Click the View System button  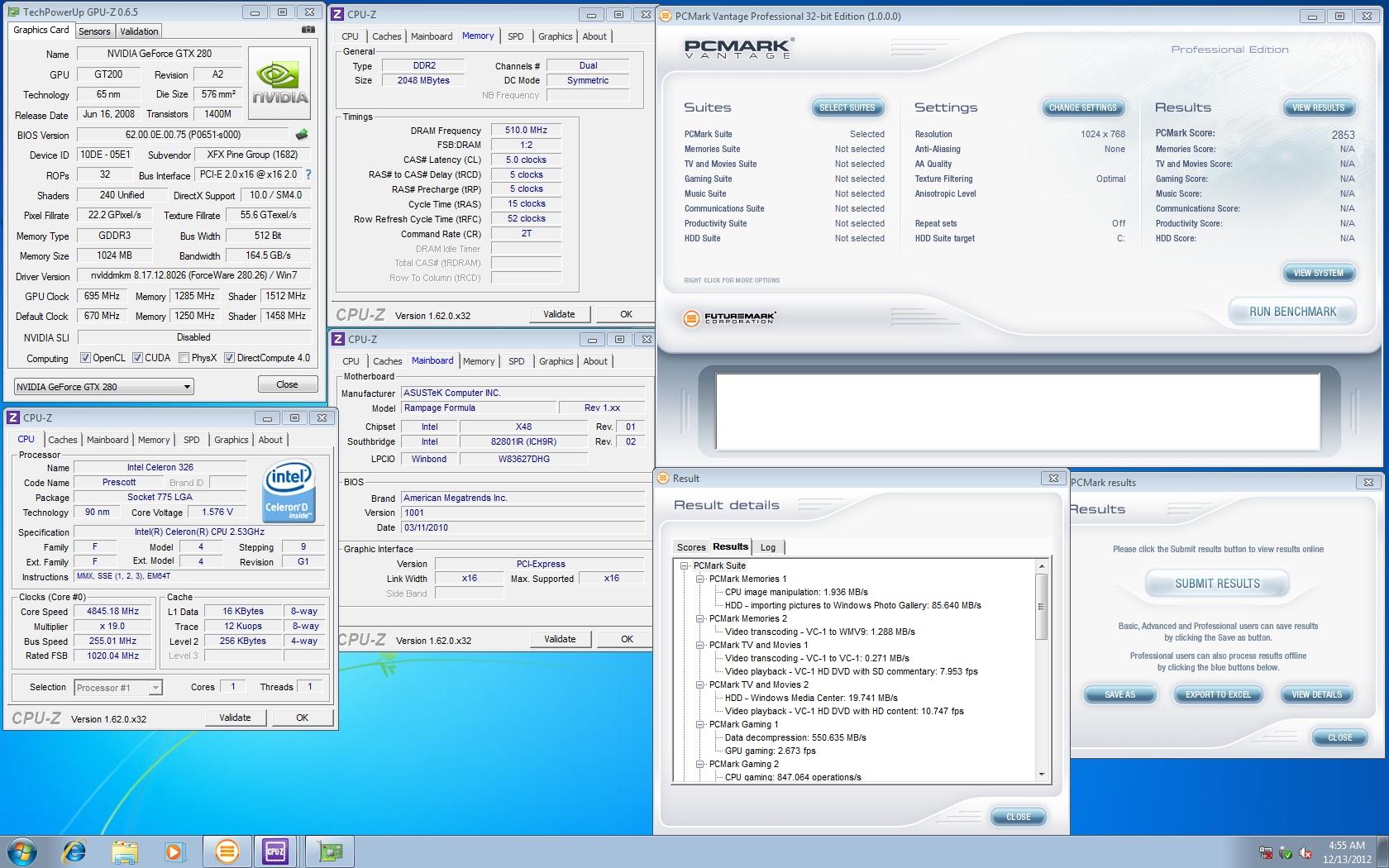point(1318,273)
